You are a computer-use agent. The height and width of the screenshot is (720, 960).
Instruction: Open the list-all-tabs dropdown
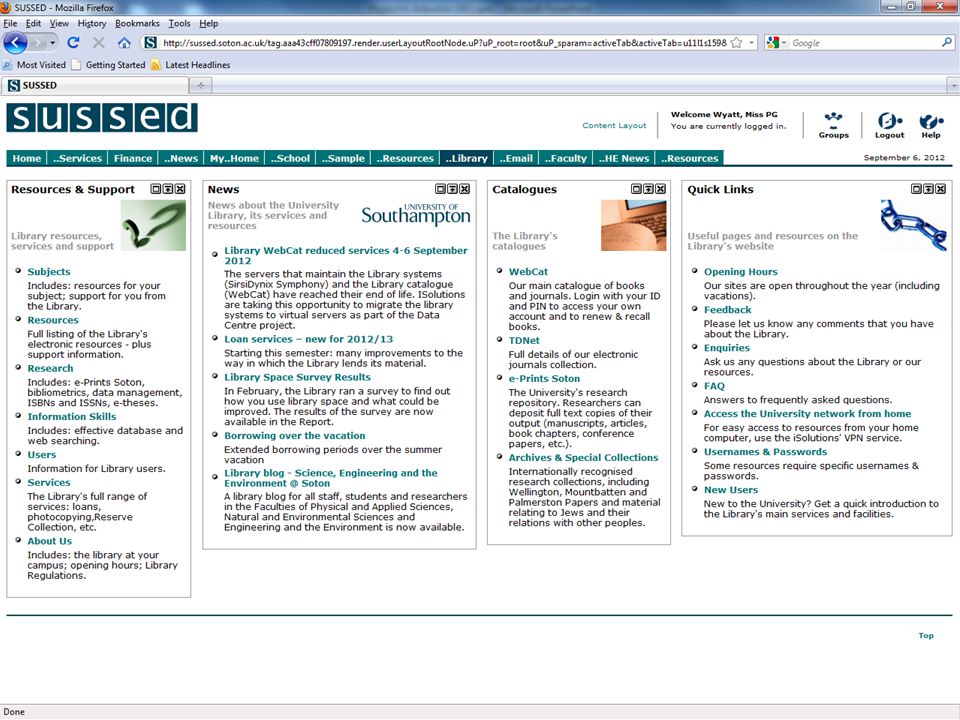pos(953,86)
